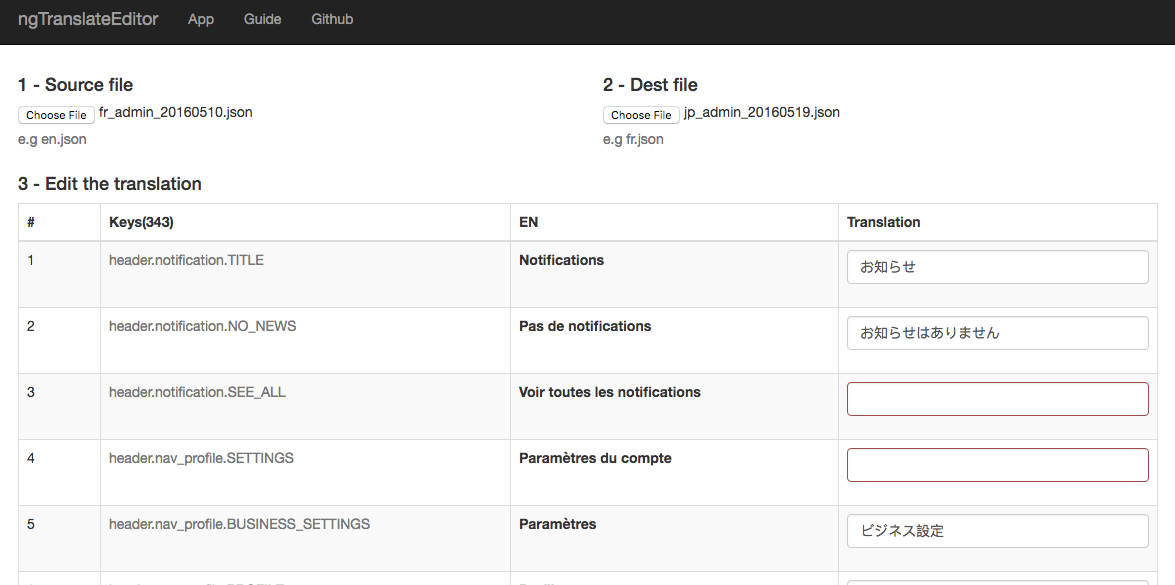Click the translation field containing お知らせ
Viewport: 1175px width, 585px height.
997,266
